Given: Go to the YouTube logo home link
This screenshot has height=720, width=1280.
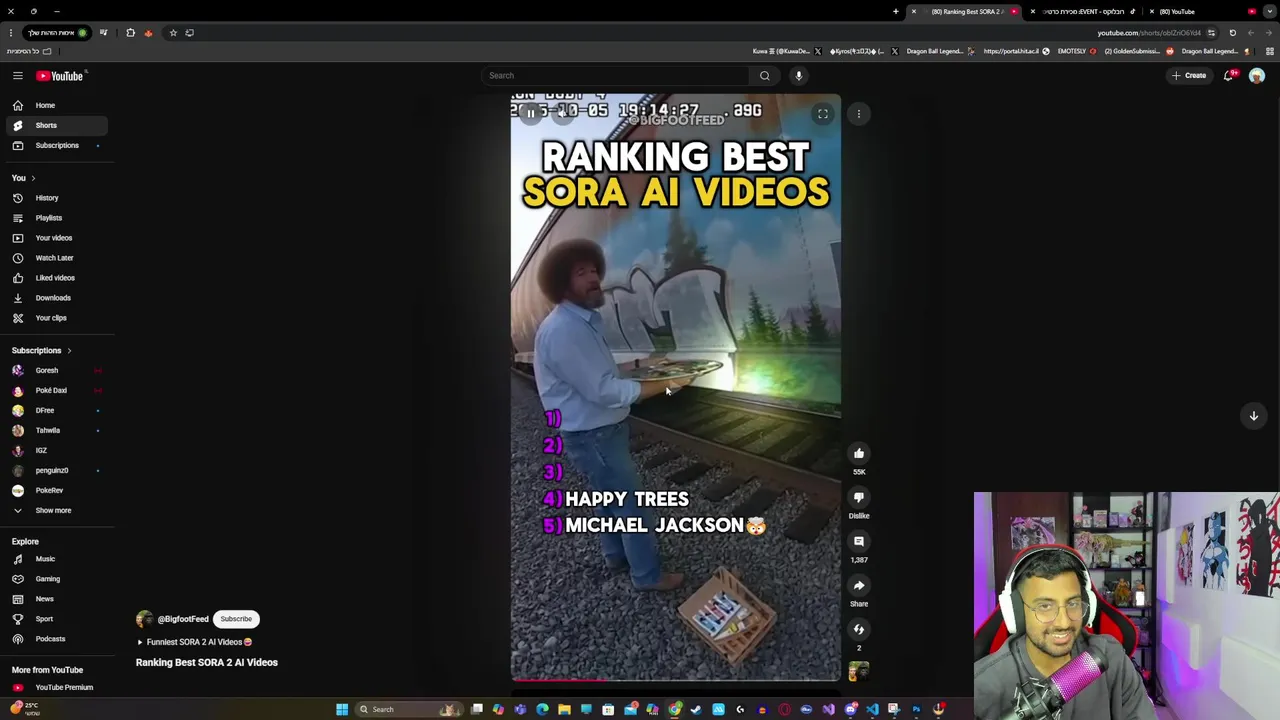Looking at the screenshot, I should coord(61,76).
